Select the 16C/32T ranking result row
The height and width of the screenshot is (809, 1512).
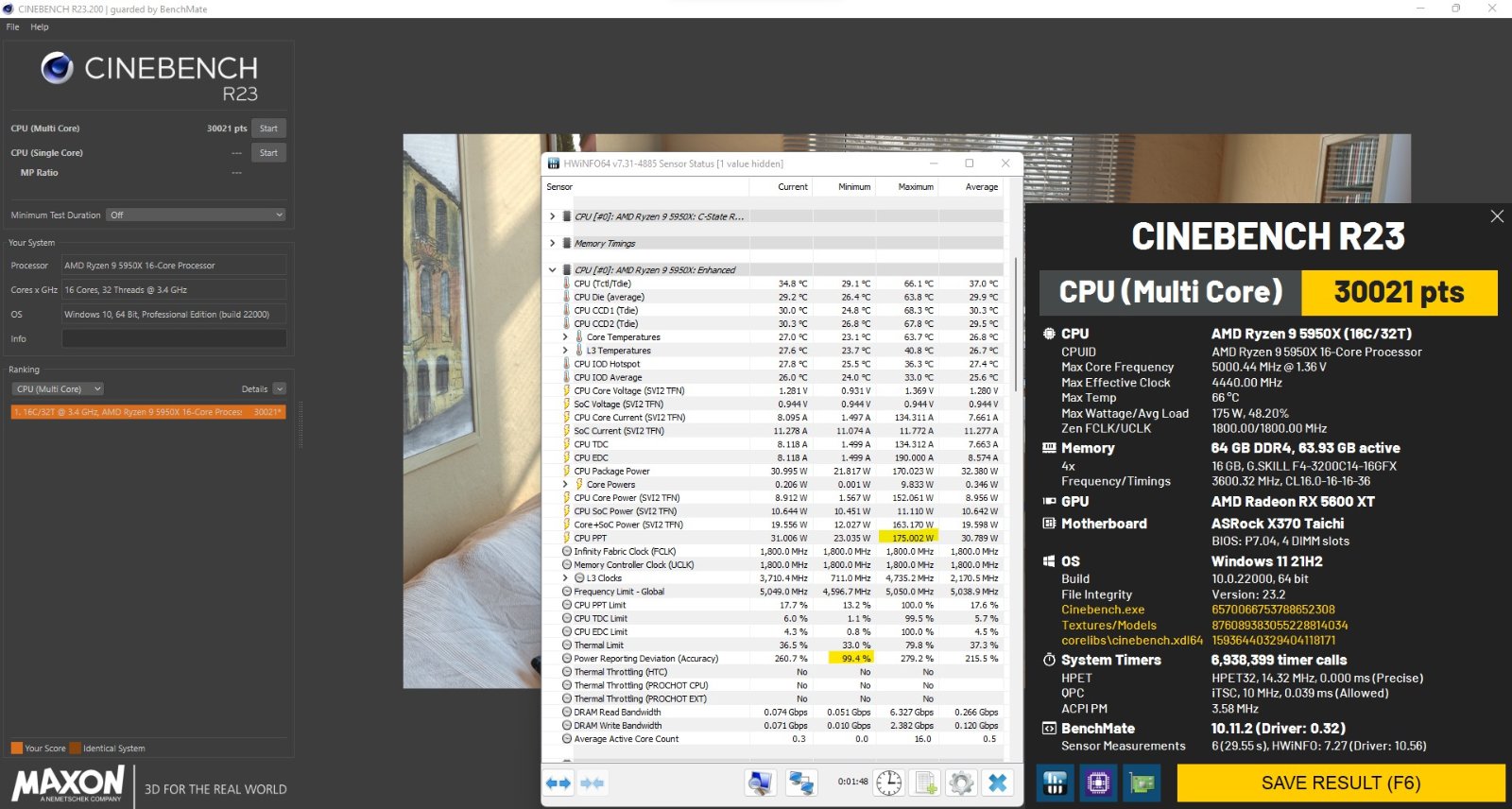click(147, 412)
